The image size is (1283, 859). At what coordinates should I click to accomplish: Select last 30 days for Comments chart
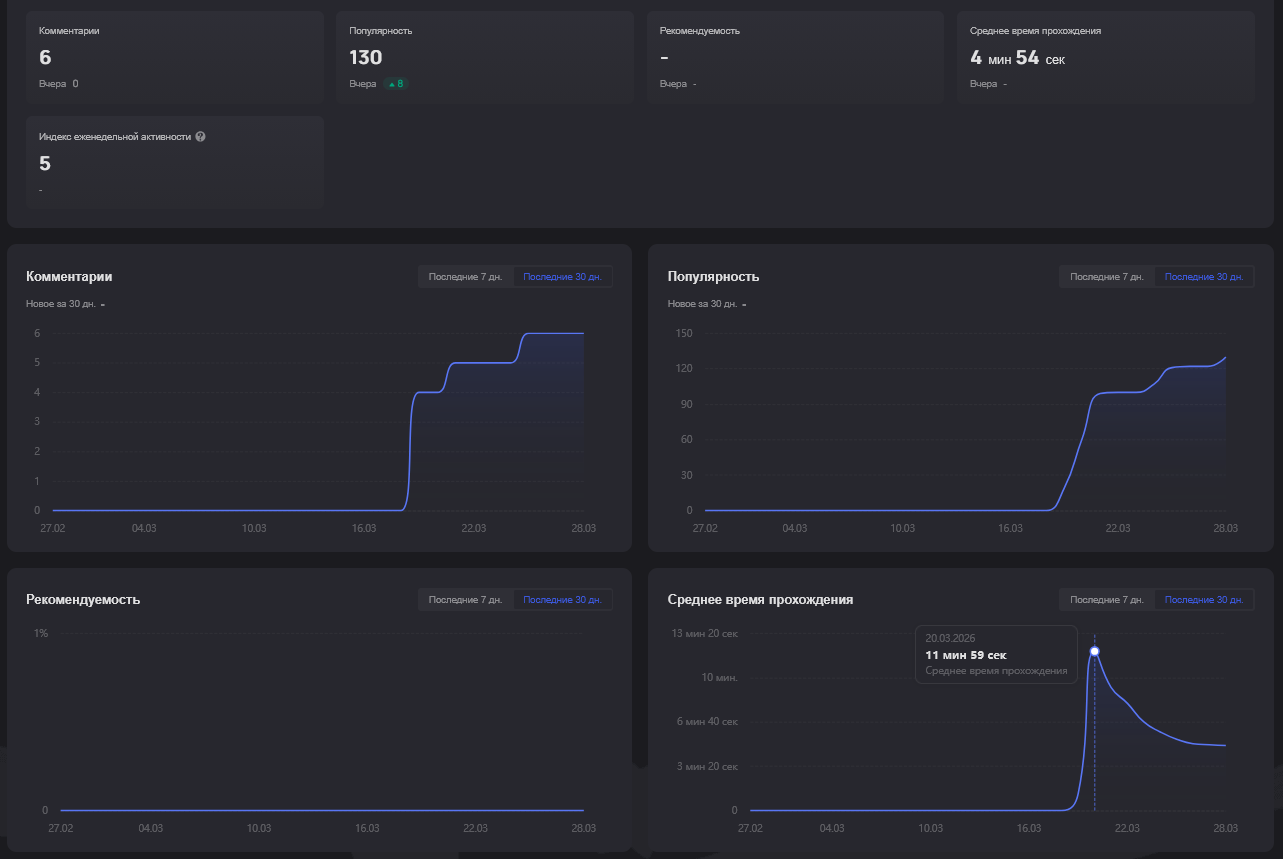(x=562, y=277)
